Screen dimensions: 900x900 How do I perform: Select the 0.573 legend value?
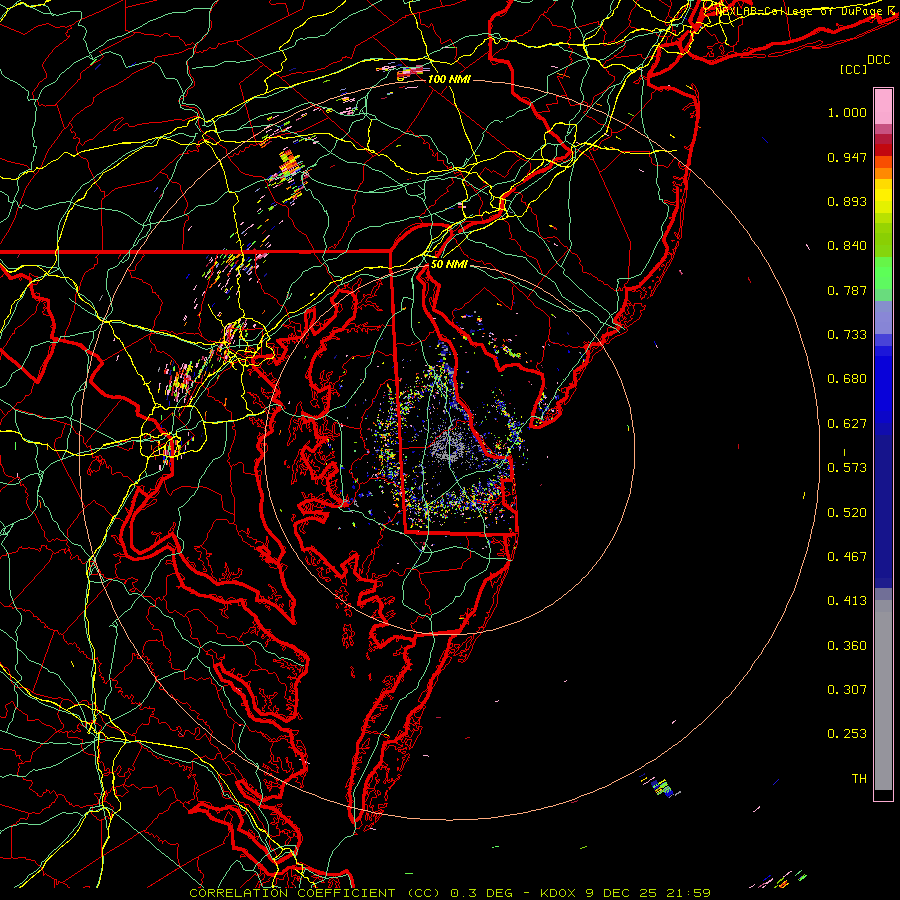coord(847,468)
